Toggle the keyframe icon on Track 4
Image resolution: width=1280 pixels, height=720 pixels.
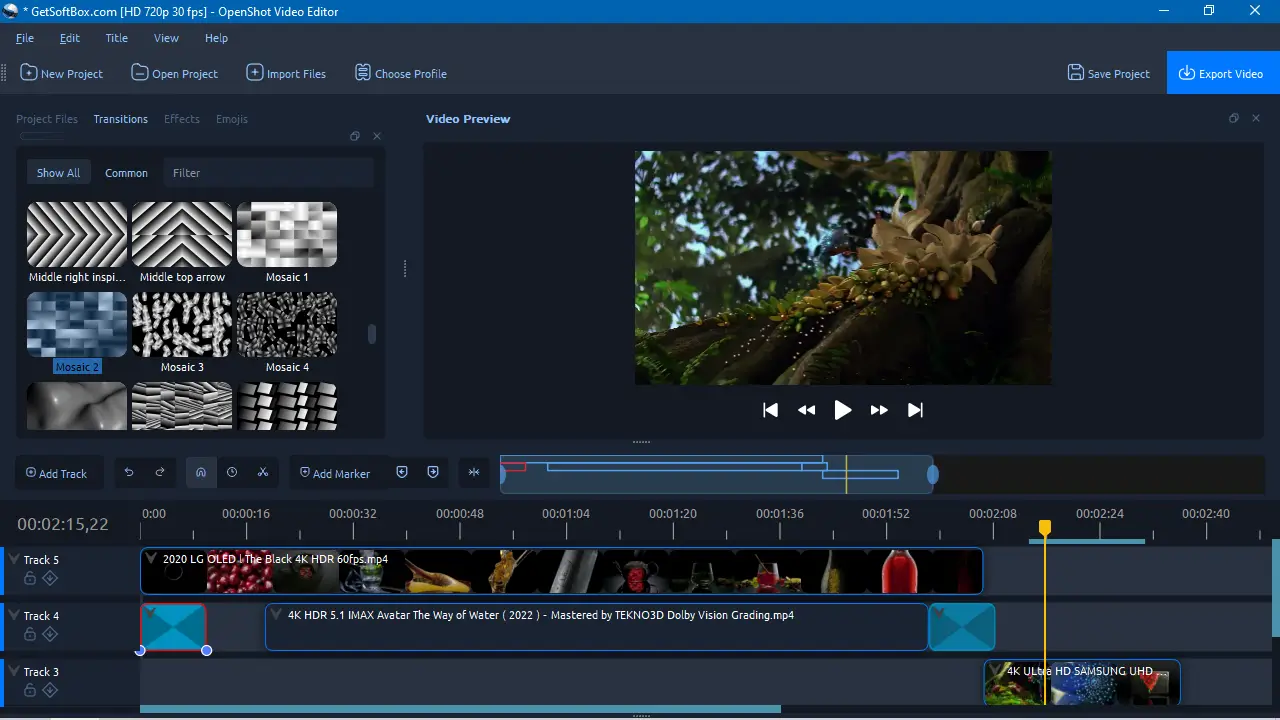(49, 634)
